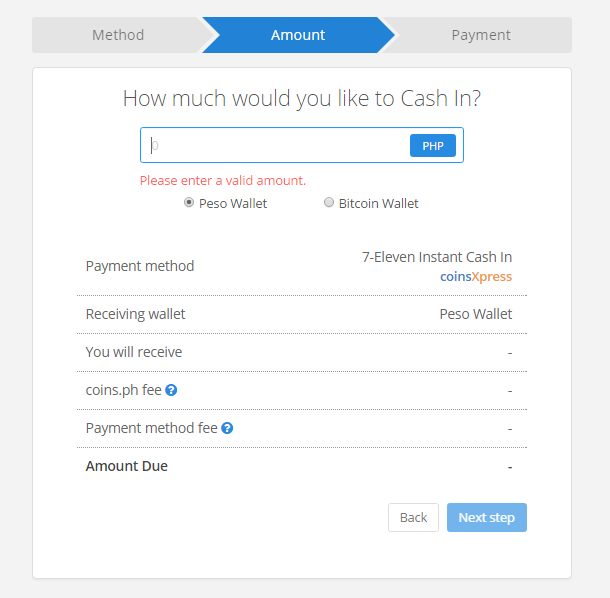Click the 'Please enter a valid amount' error
610x598 pixels.
point(223,181)
